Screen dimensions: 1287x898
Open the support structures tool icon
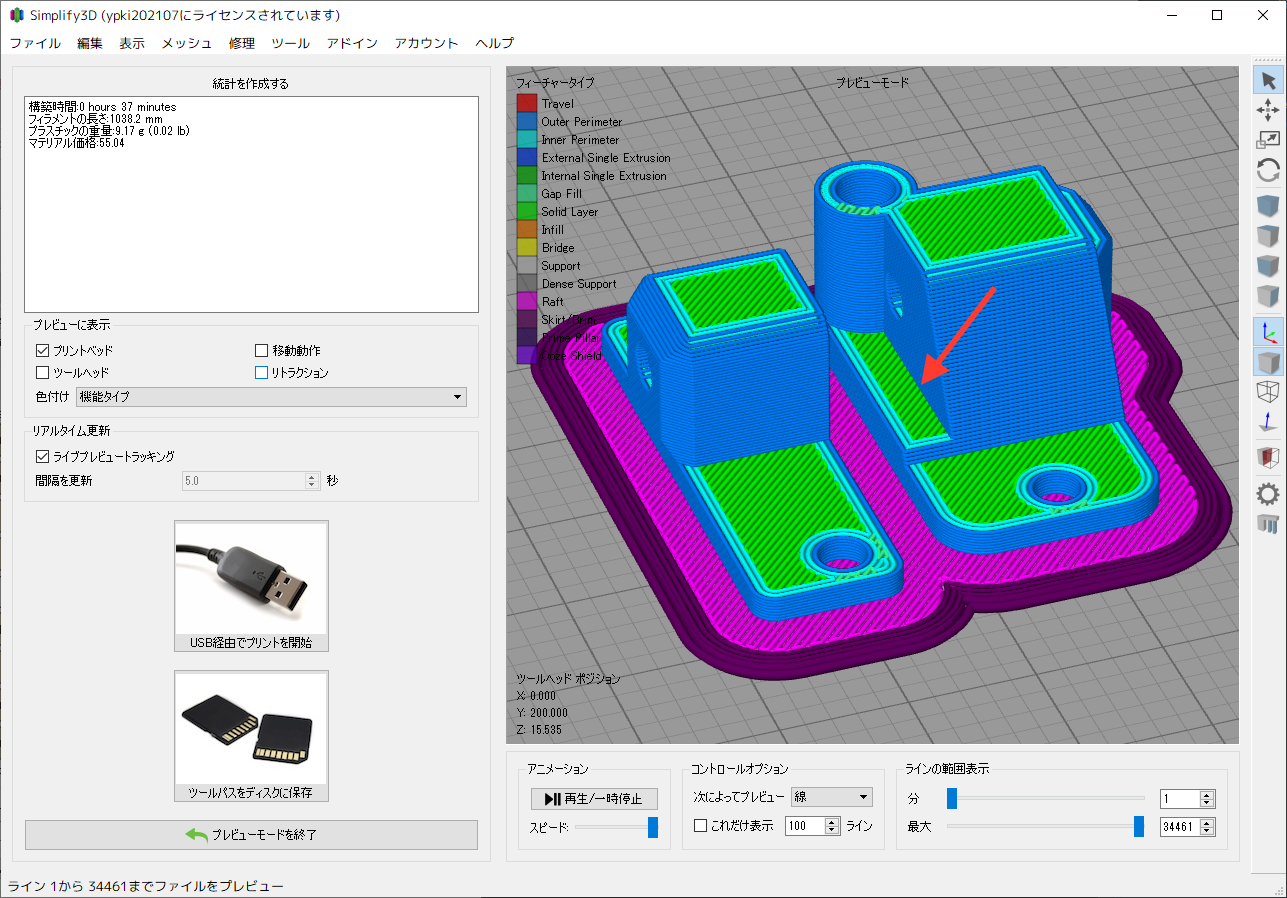point(1268,522)
